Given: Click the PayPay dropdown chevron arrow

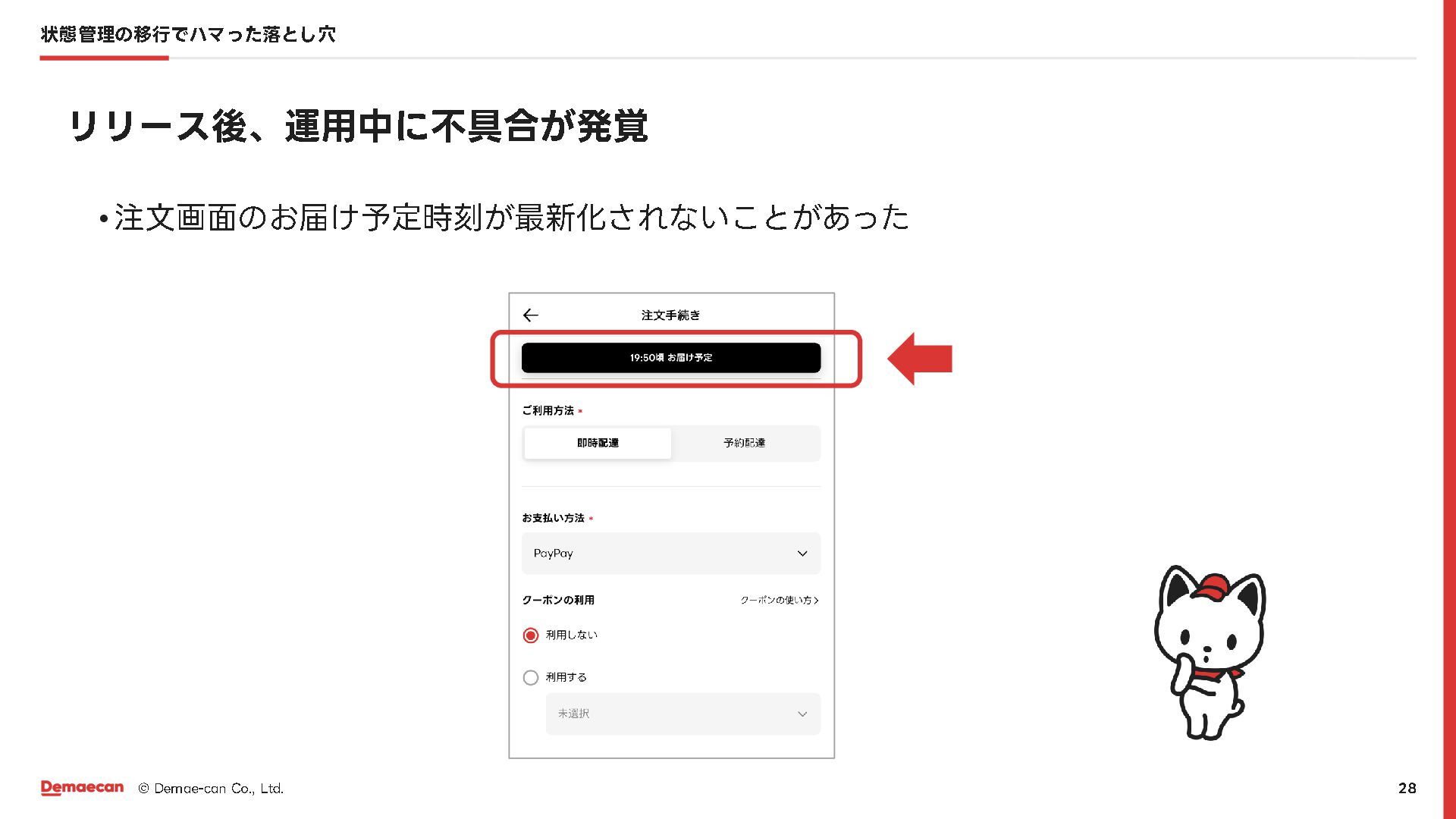Looking at the screenshot, I should (802, 554).
